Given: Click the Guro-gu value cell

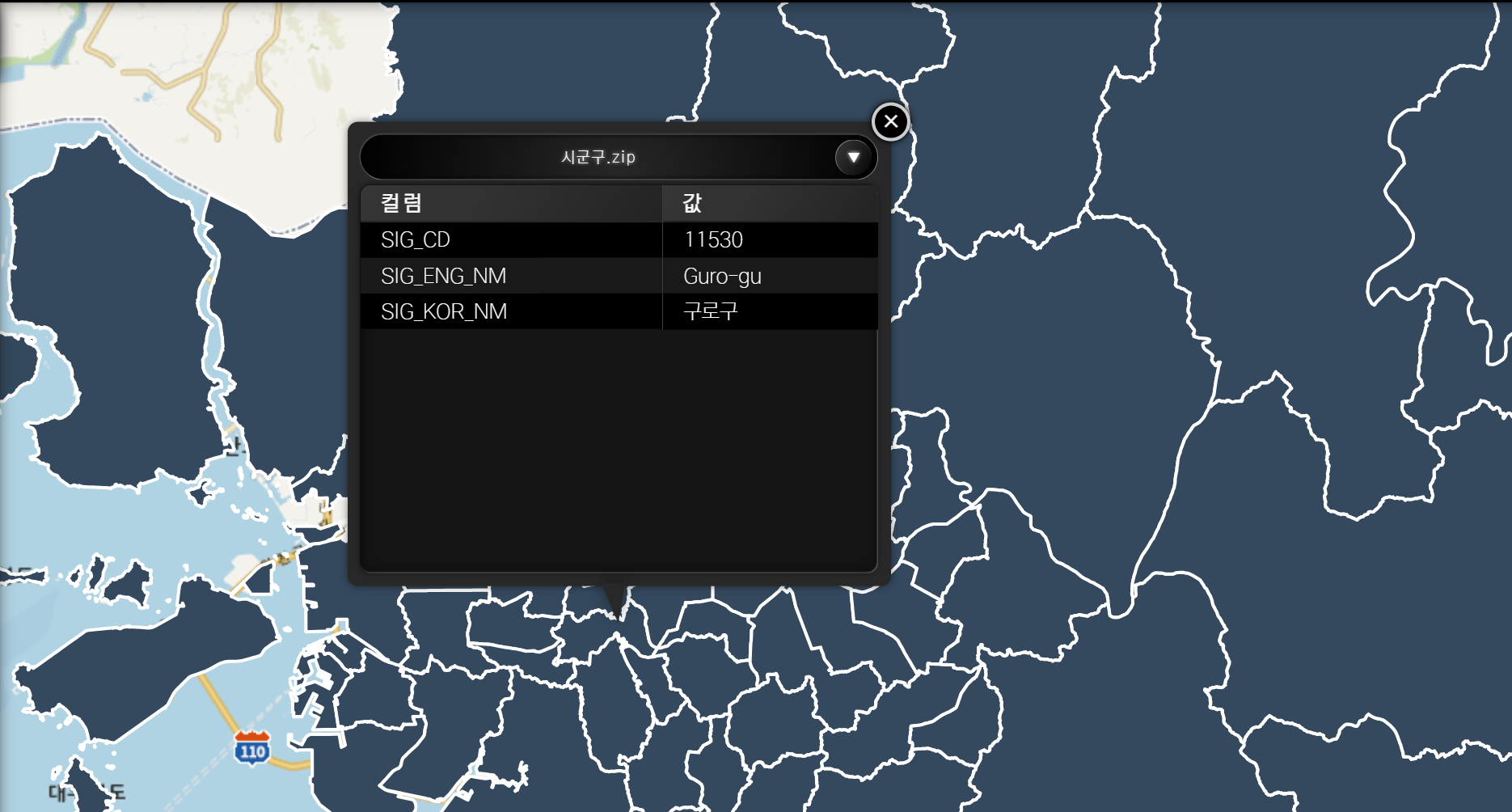Looking at the screenshot, I should click(720, 276).
